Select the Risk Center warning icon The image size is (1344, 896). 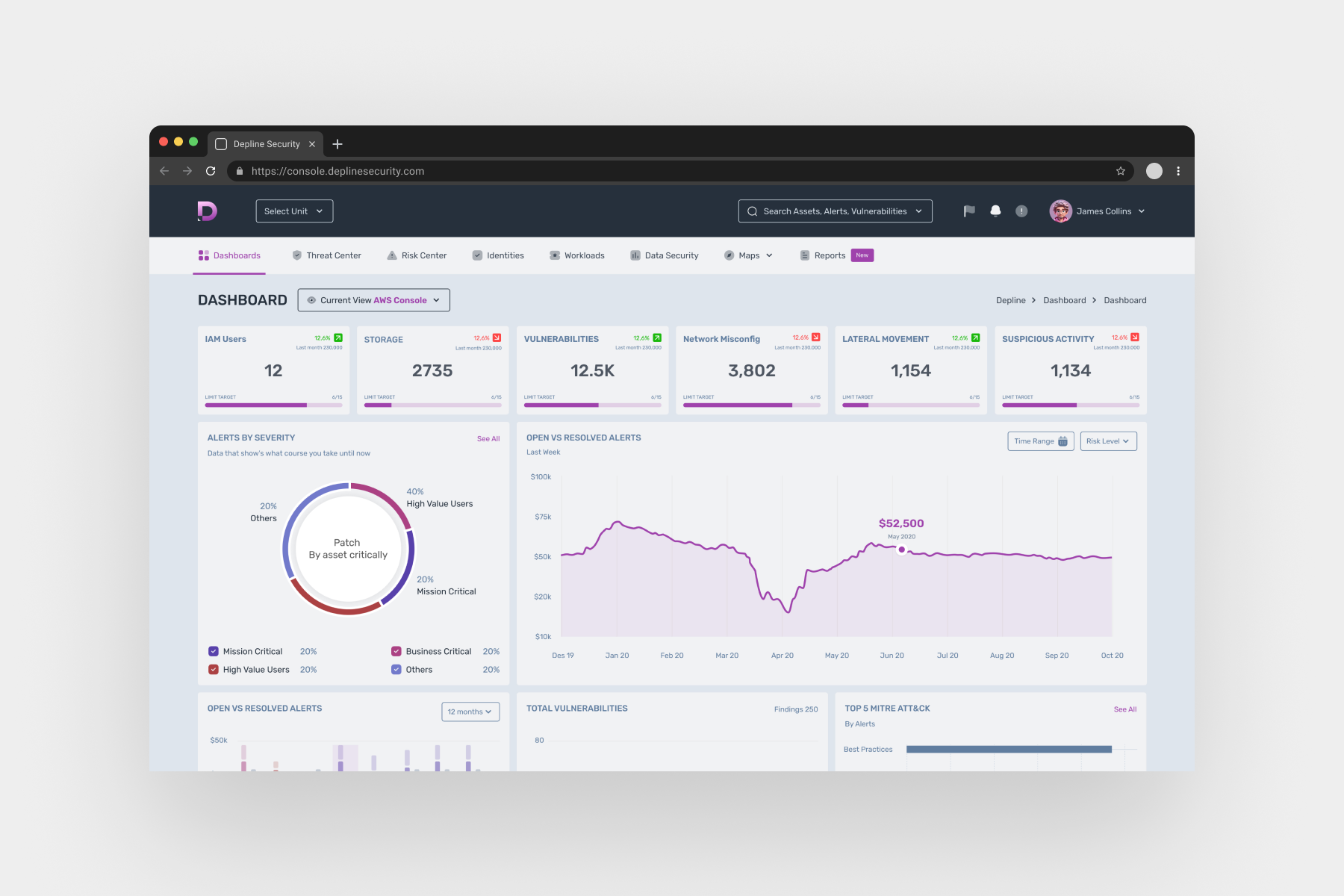click(392, 255)
